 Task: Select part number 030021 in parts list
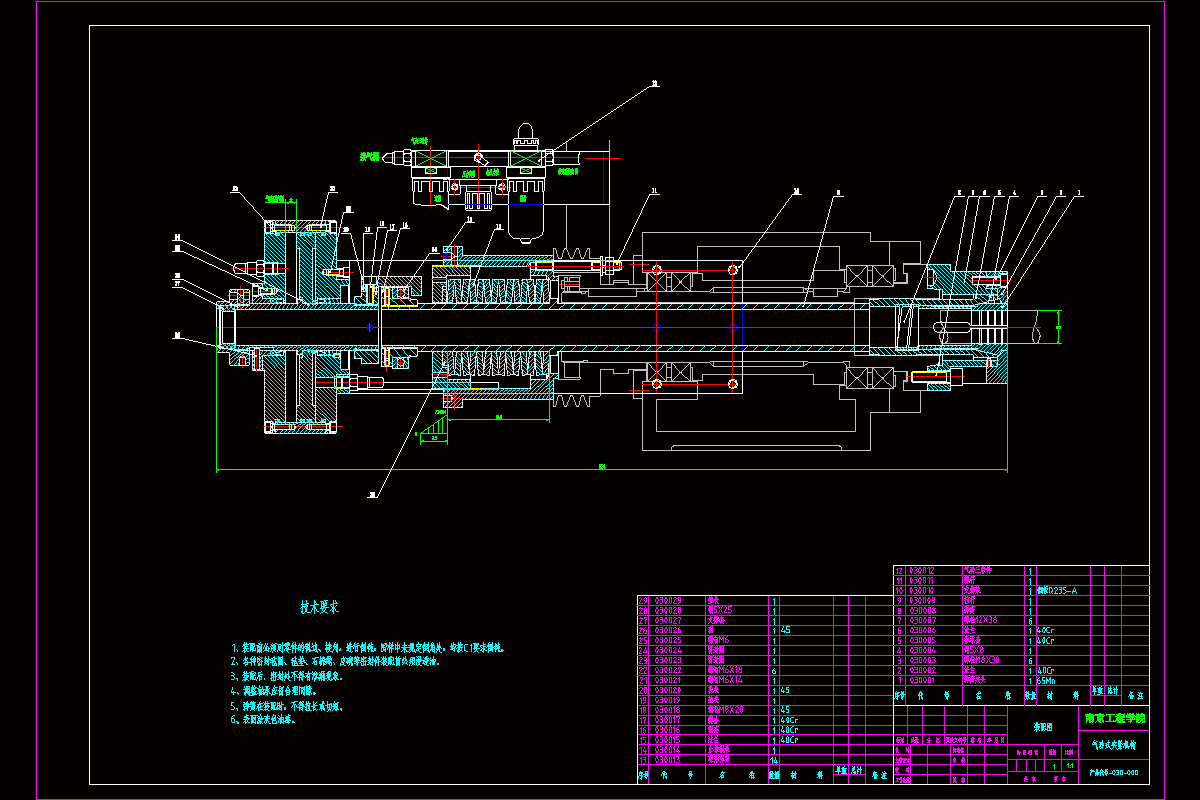pos(668,680)
